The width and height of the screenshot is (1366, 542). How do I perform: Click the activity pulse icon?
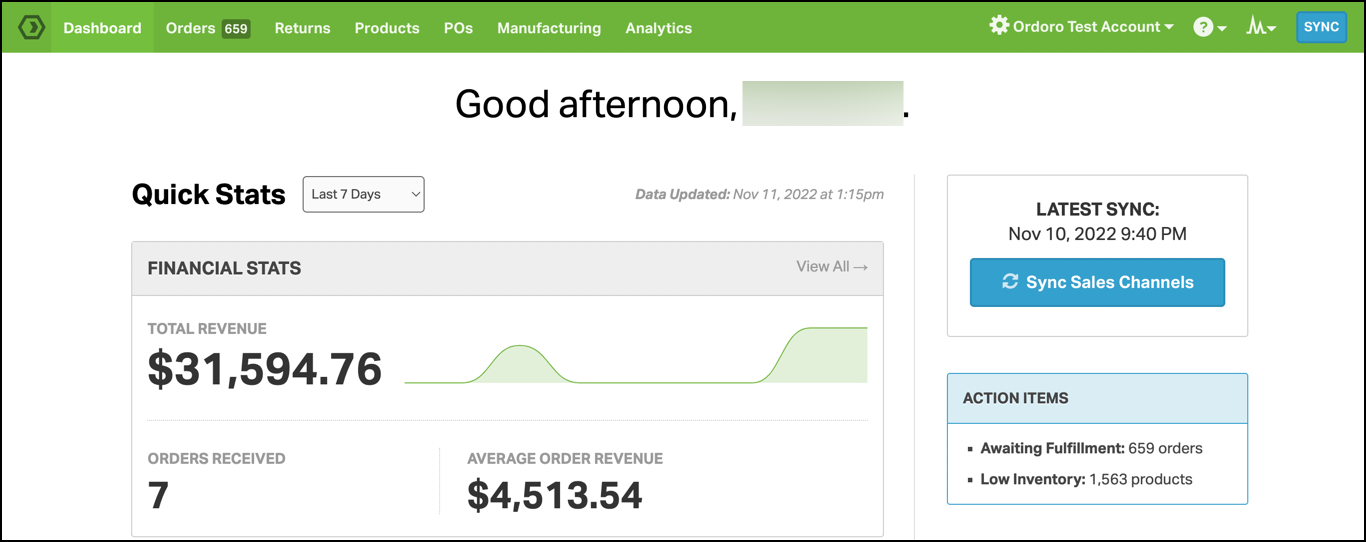coord(1255,27)
